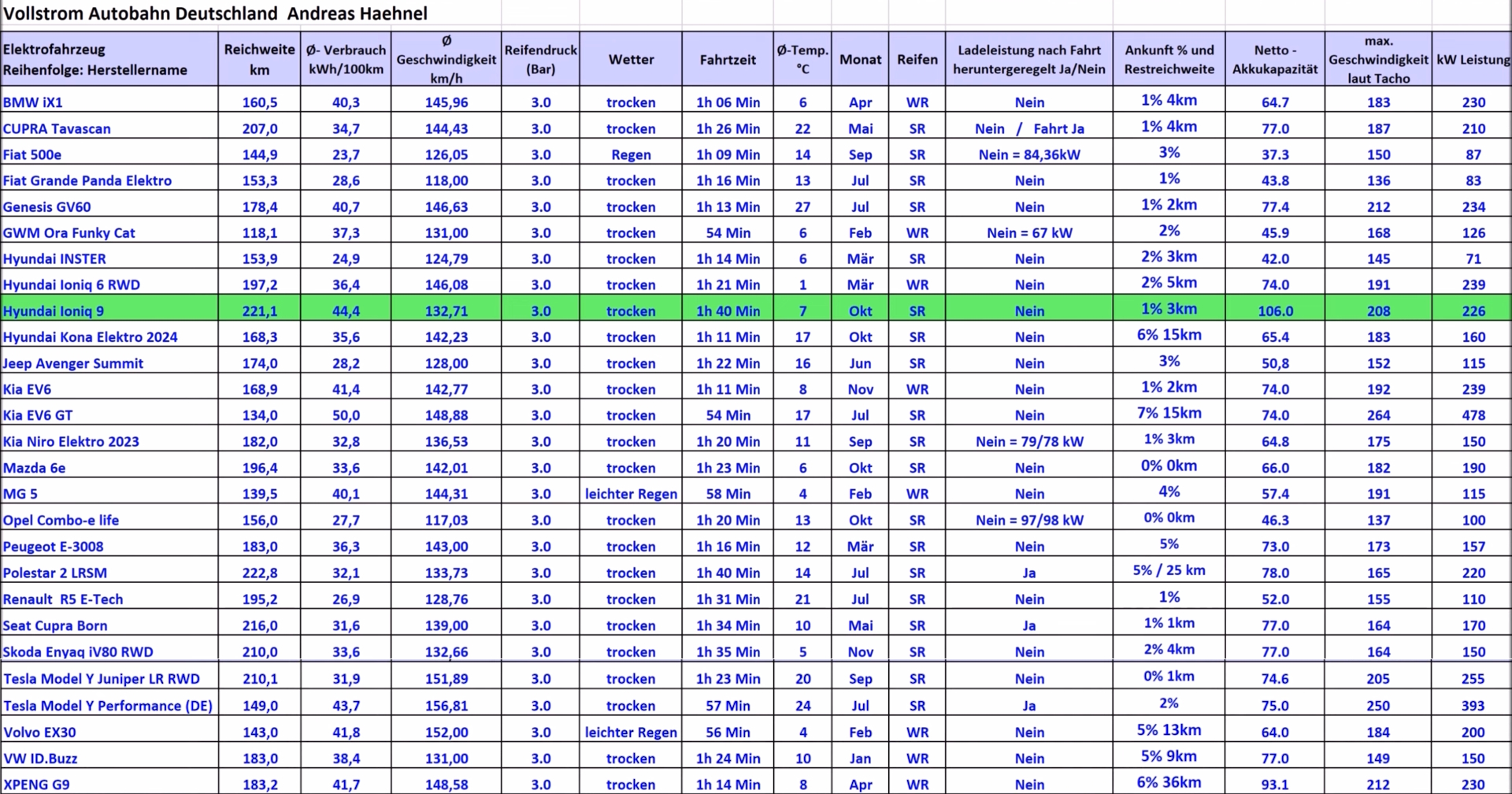
Task: Select charging cell "Nein = 84,36kW"
Action: click(1029, 154)
